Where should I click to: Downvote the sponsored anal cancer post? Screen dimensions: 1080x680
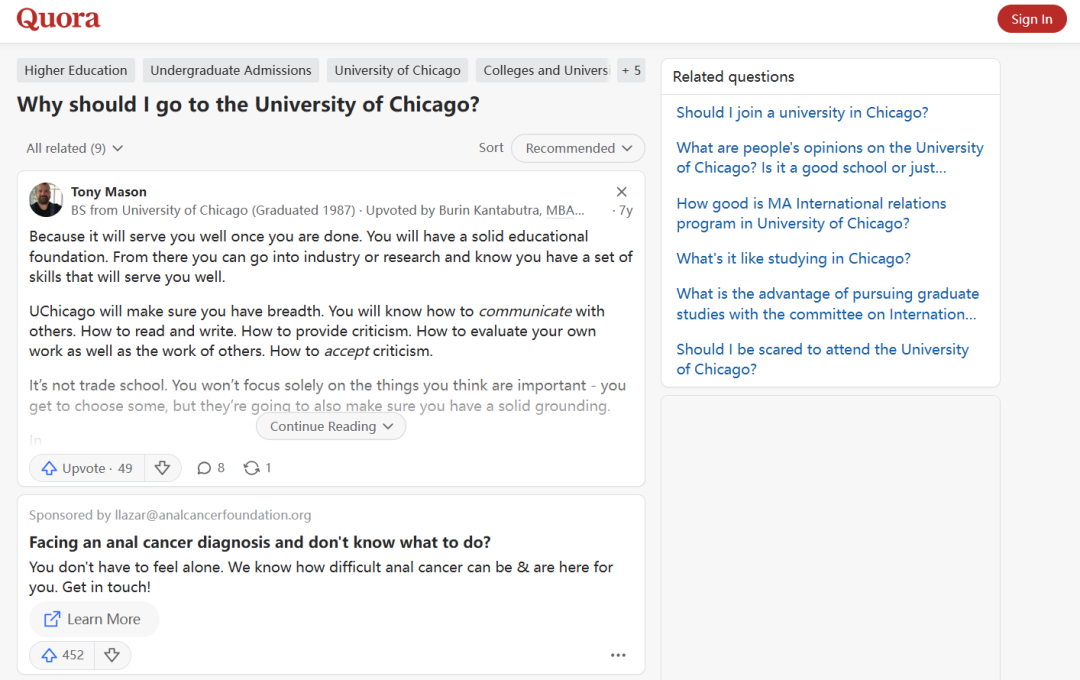click(112, 655)
